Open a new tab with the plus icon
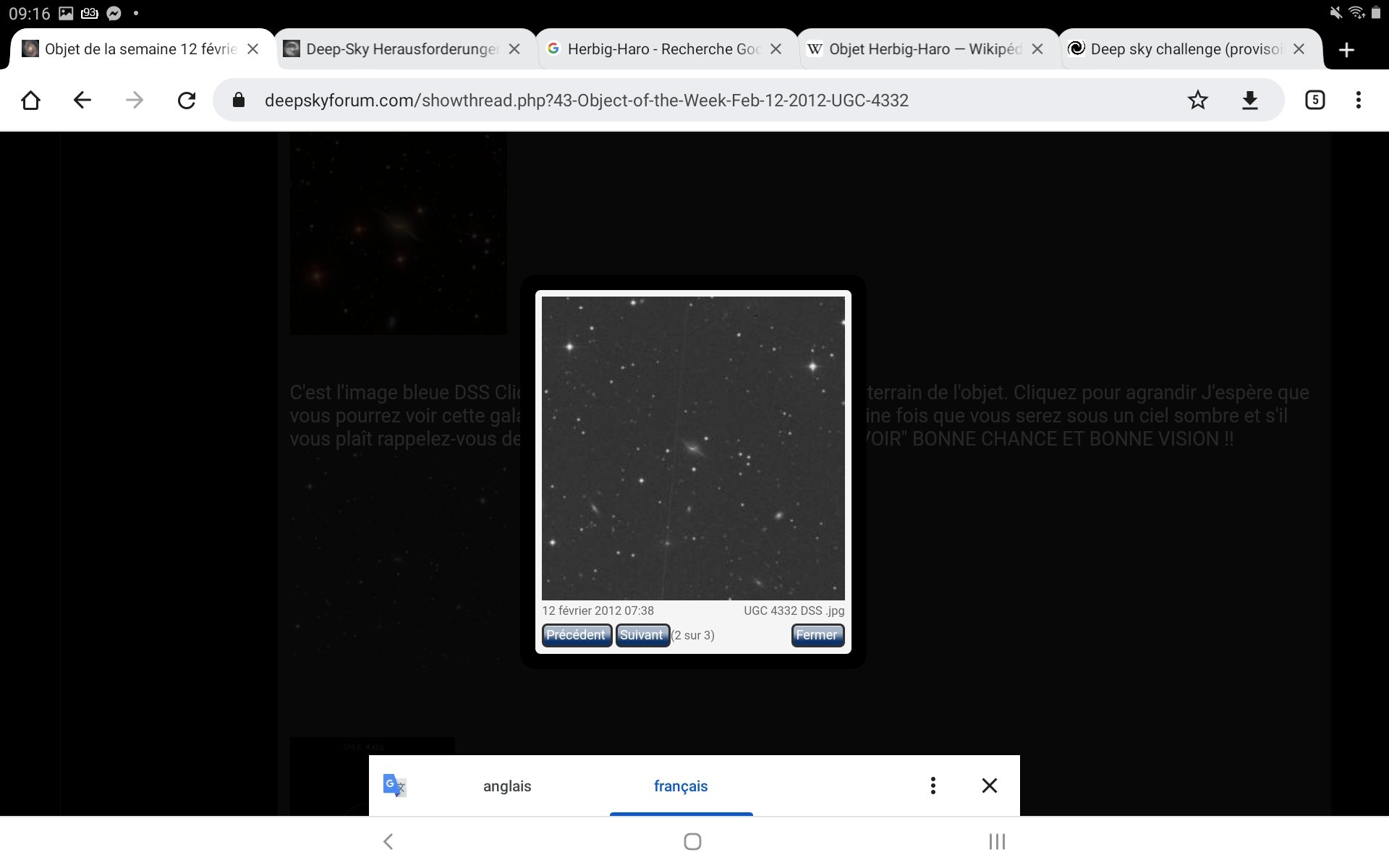Image resolution: width=1389 pixels, height=868 pixels. click(1346, 49)
